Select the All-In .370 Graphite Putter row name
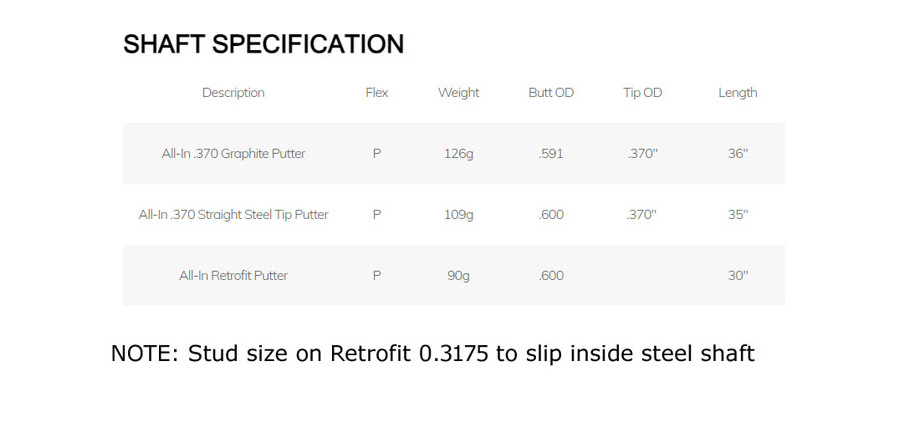 (233, 153)
